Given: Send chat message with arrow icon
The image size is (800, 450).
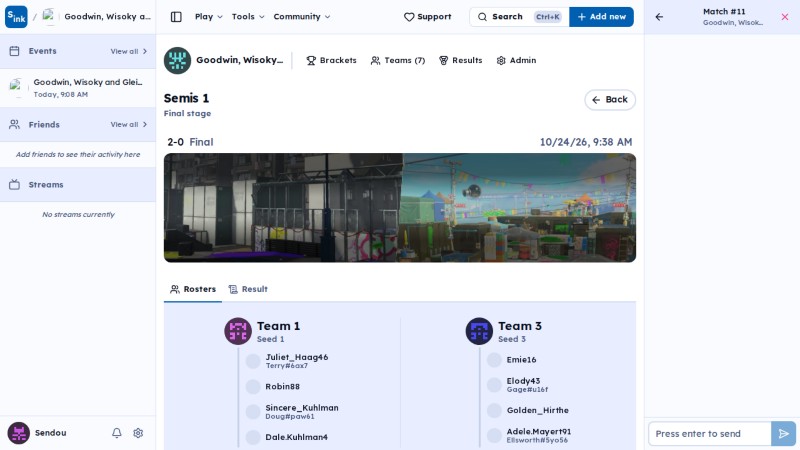Looking at the screenshot, I should 784,434.
